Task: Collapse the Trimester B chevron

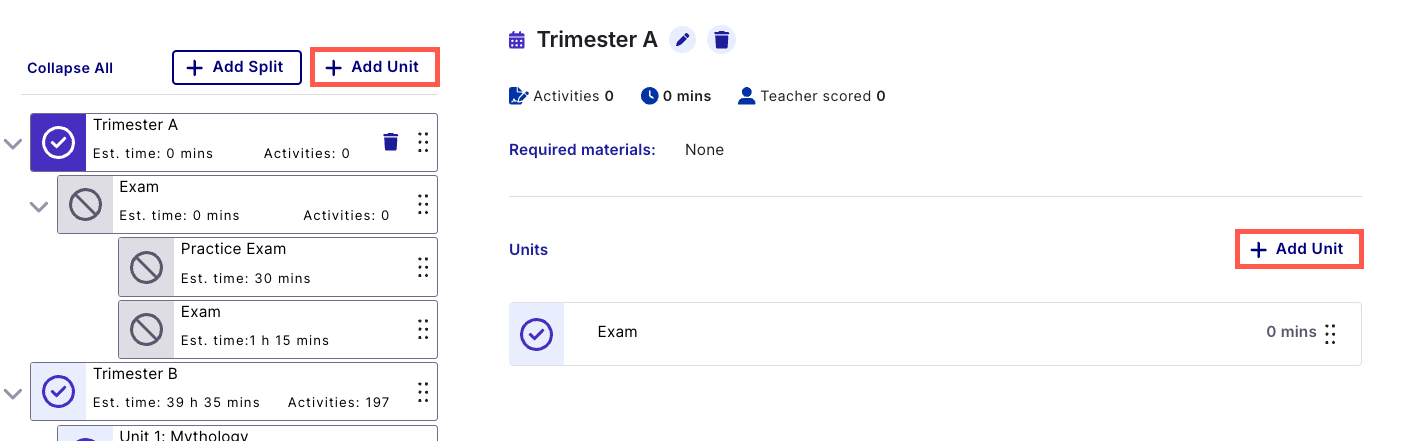Action: [x=12, y=393]
